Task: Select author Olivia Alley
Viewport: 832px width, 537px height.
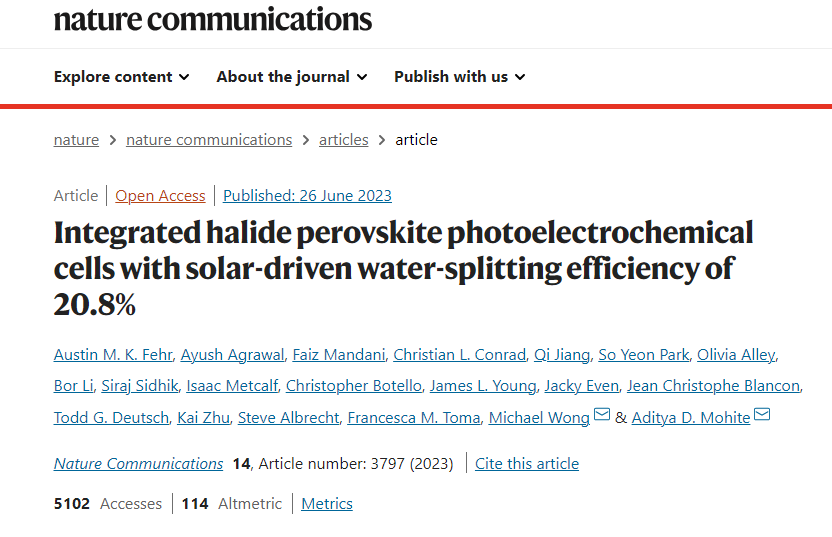Action: pyautogui.click(x=736, y=355)
